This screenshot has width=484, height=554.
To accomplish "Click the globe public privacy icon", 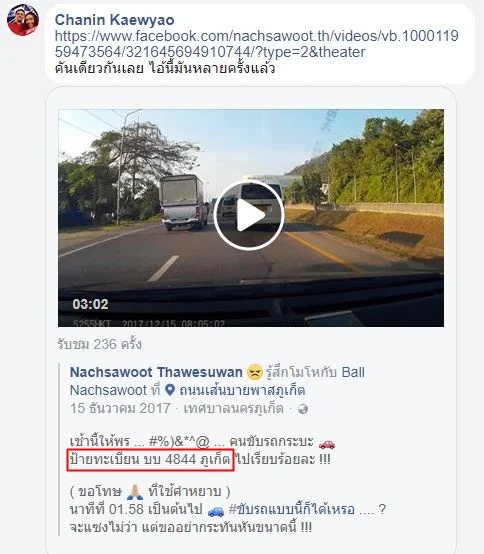I will 303,409.
